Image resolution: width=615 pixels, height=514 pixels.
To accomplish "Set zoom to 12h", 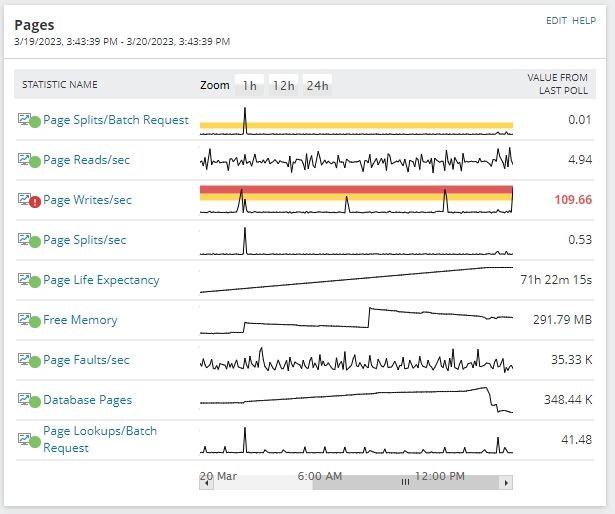I will click(283, 86).
